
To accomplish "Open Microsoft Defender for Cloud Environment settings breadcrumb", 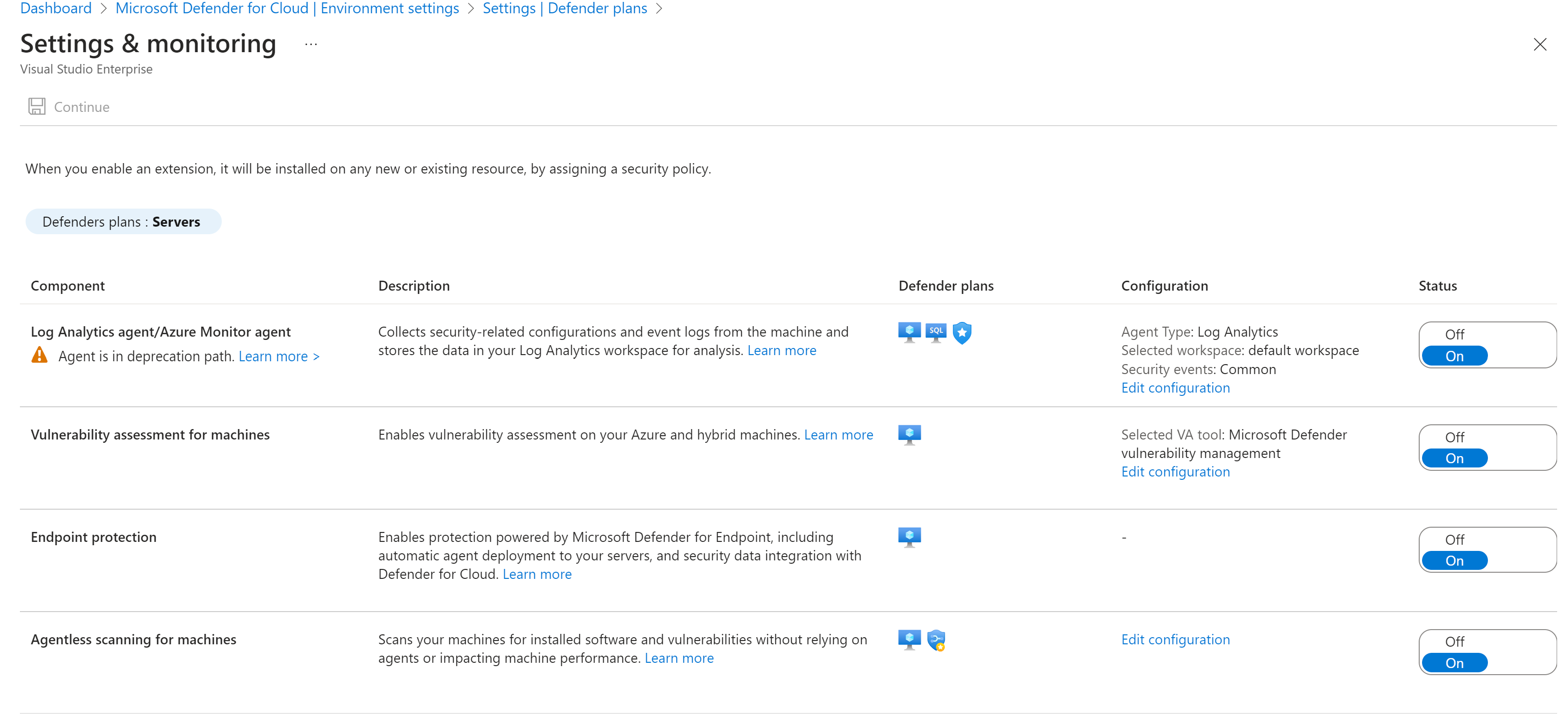I will (x=287, y=9).
